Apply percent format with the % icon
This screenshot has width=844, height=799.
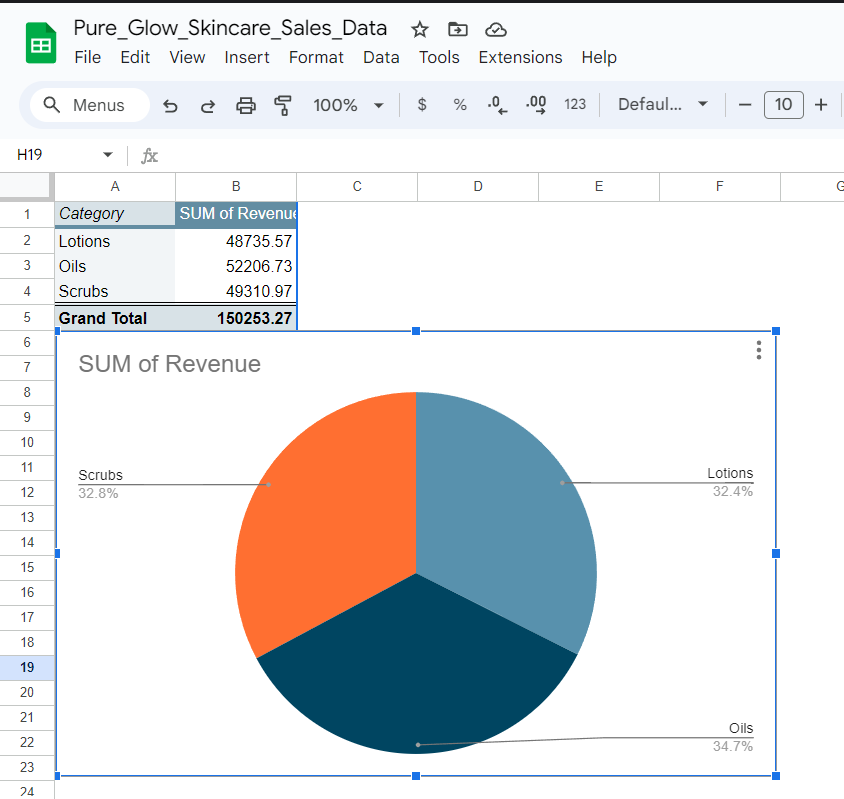(x=460, y=104)
